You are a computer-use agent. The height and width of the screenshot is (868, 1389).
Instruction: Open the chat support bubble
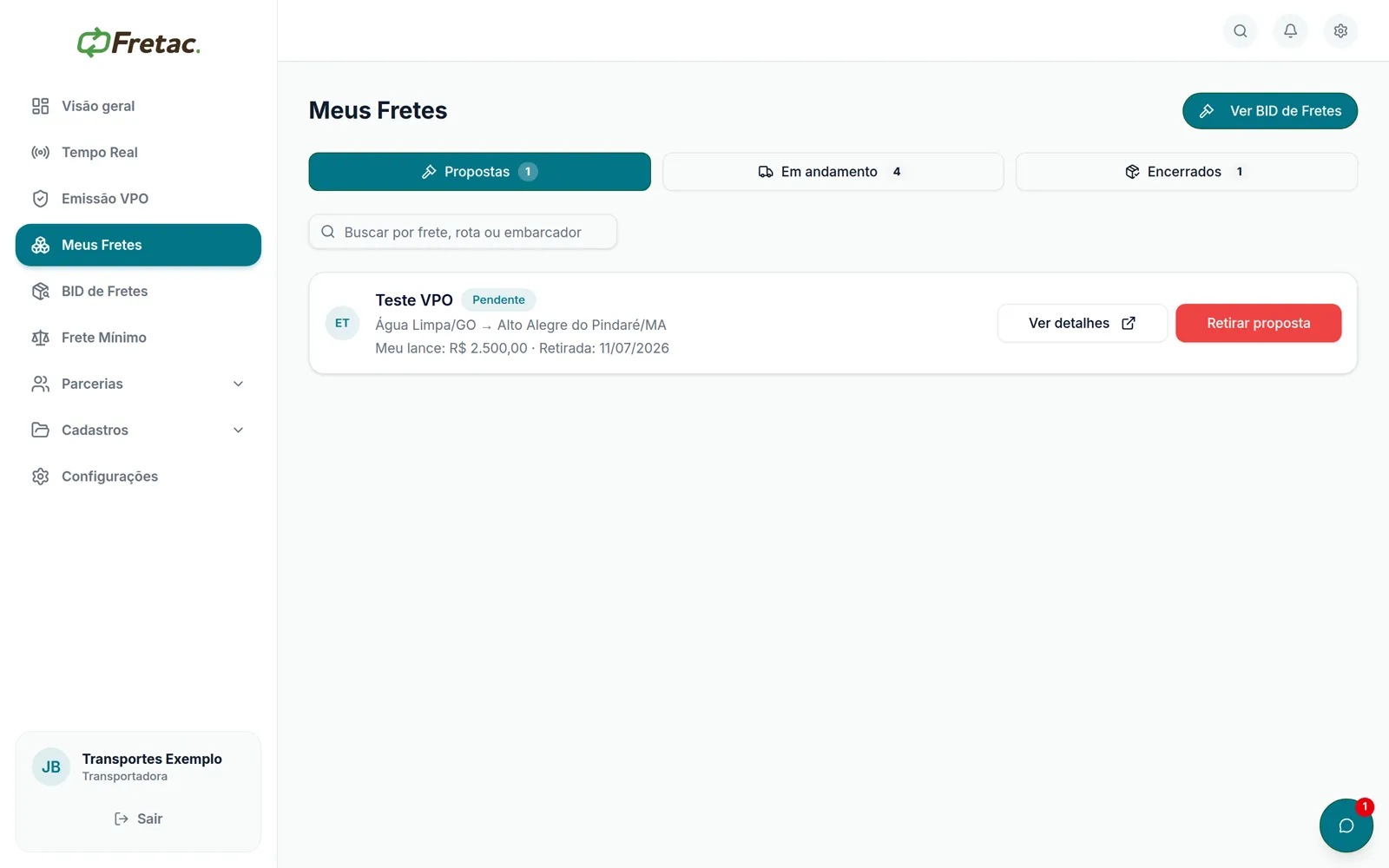click(x=1346, y=825)
